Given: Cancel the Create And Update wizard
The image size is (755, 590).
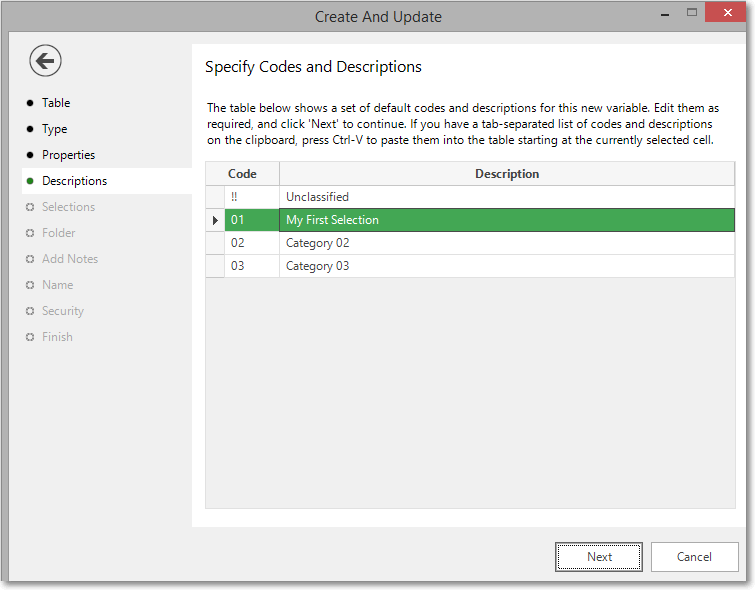Looking at the screenshot, I should click(694, 557).
